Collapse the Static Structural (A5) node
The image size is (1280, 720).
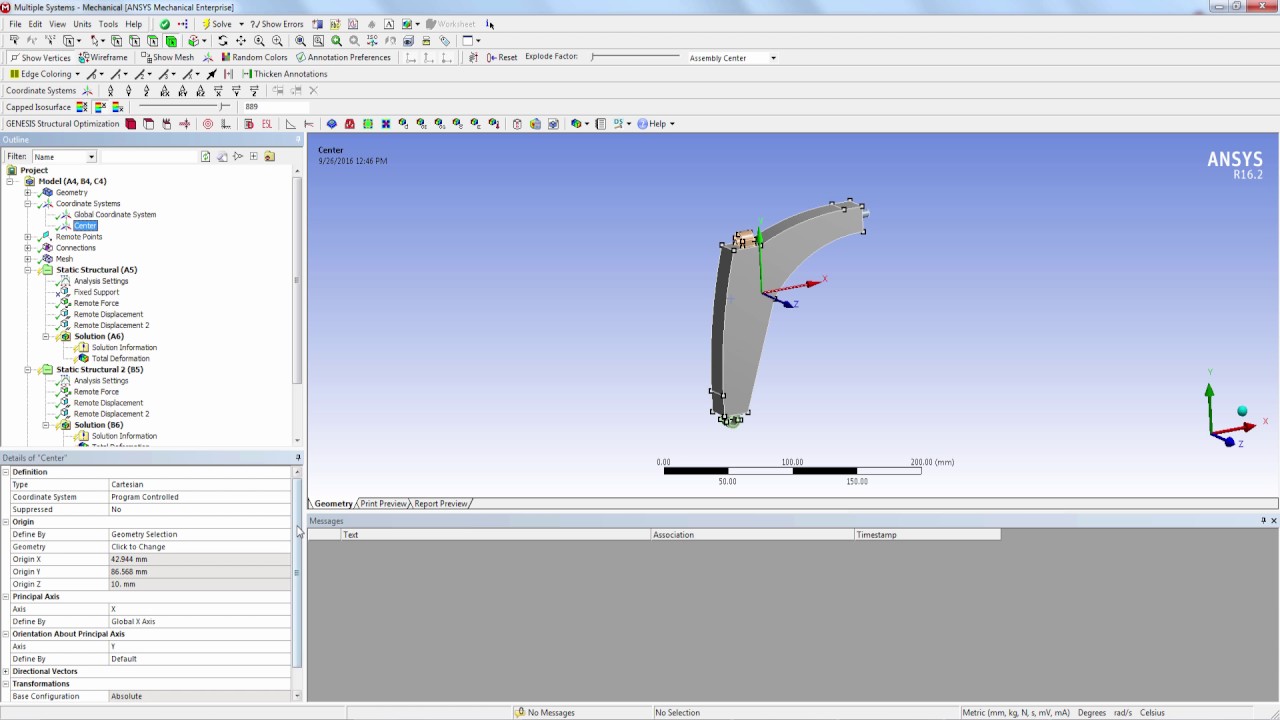(x=28, y=270)
